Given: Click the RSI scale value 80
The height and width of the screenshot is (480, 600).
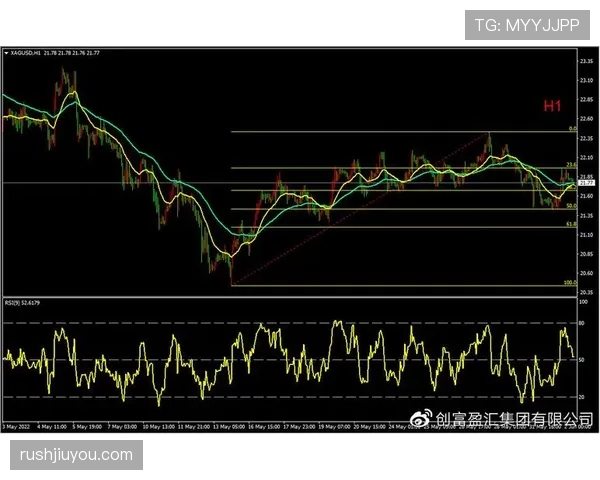Looking at the screenshot, I should tap(582, 323).
